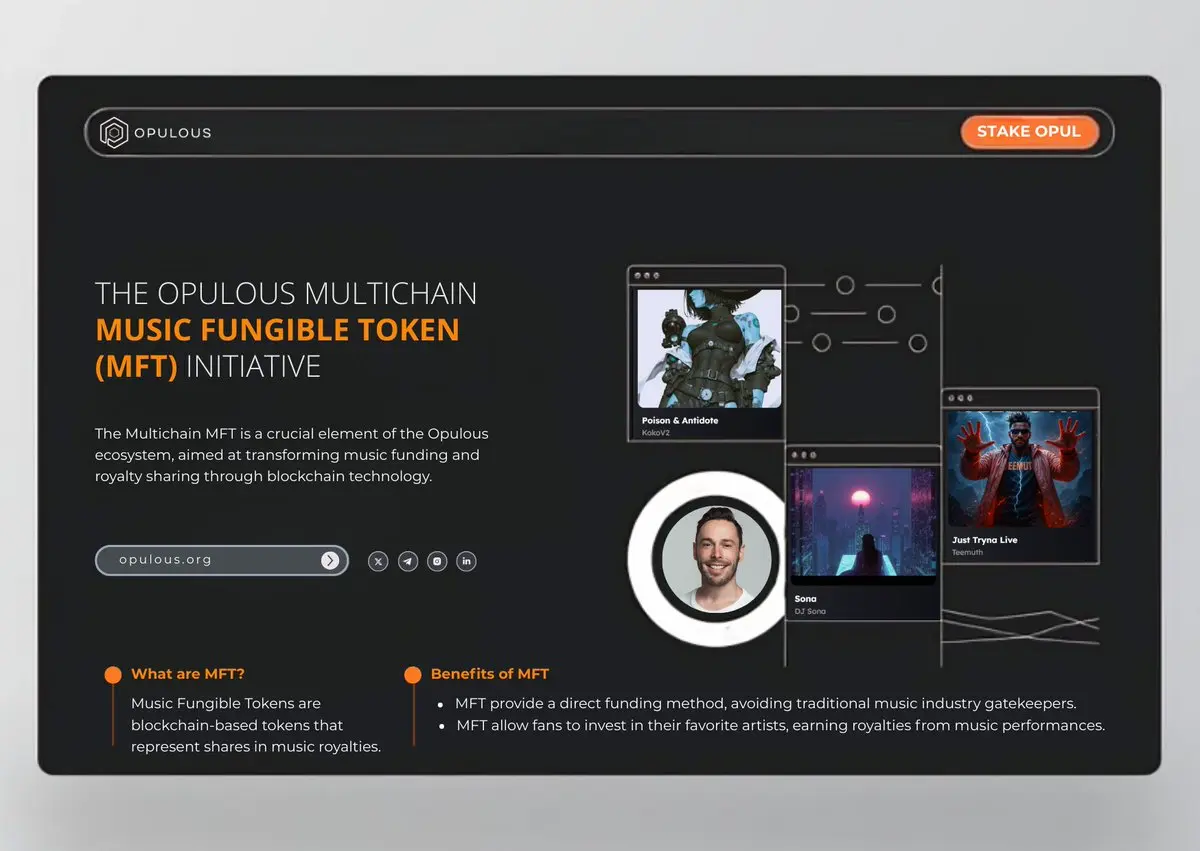The image size is (1200, 851).
Task: Click the bullet about fans earning royalties
Action: (780, 725)
